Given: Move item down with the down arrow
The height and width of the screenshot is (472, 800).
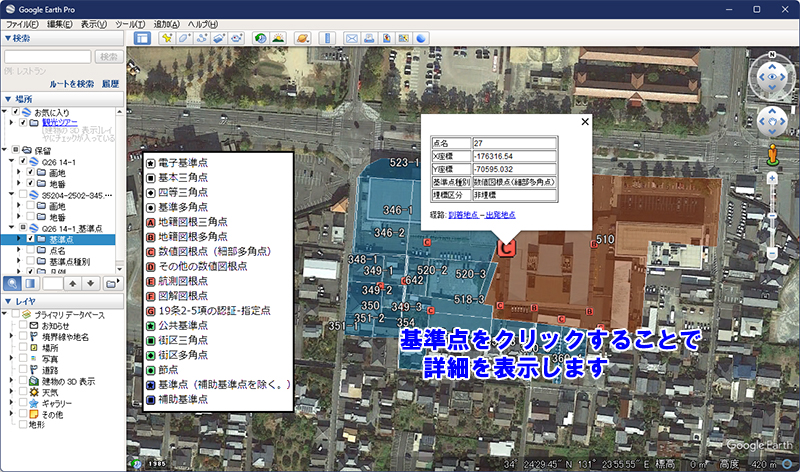Looking at the screenshot, I should coord(90,284).
